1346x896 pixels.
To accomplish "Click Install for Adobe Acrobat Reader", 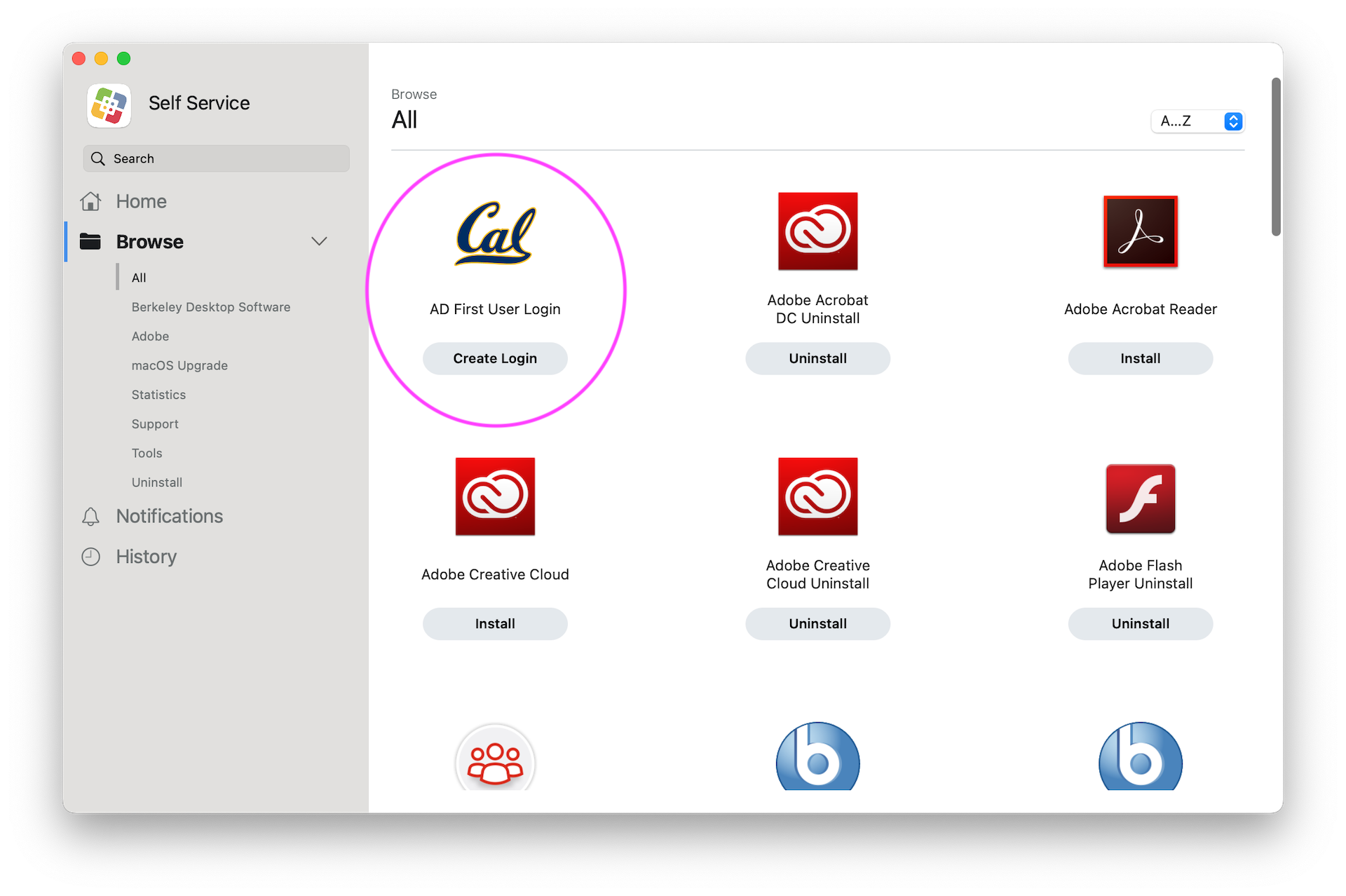I will point(1141,358).
